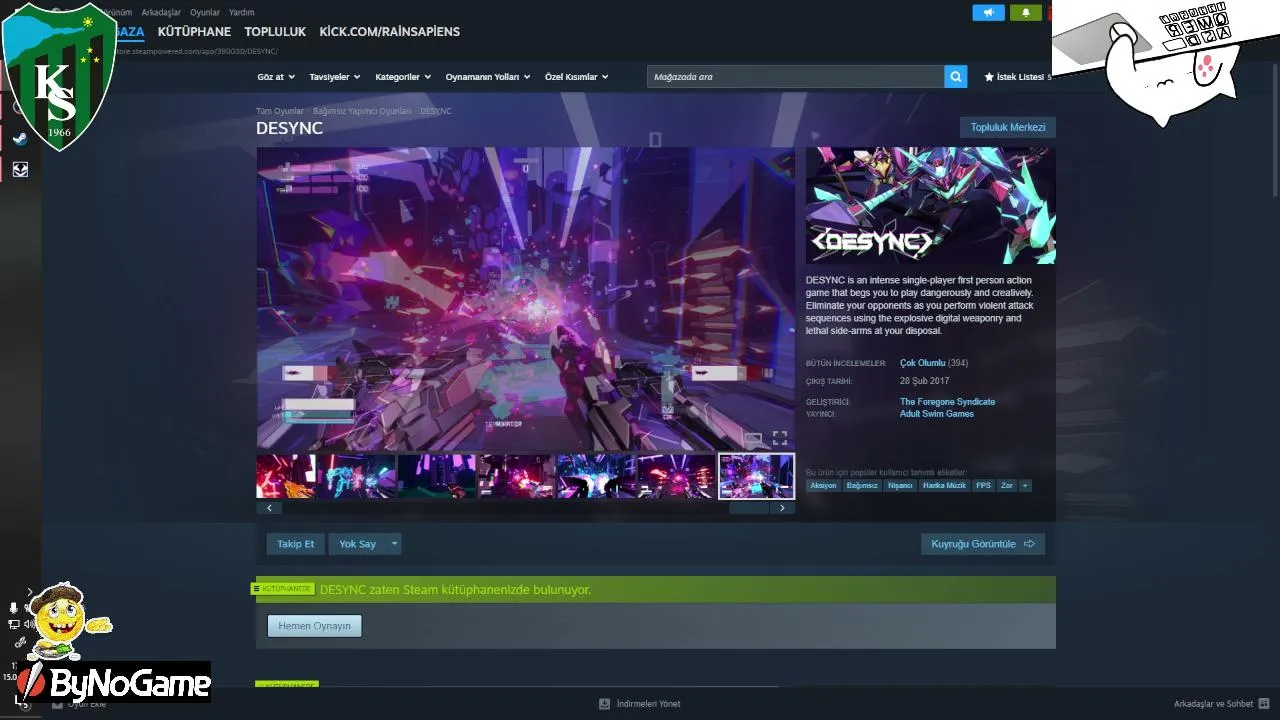Open the KİCK.COM/RAİNSAPİENS profile tab
This screenshot has width=1280, height=720.
tap(390, 32)
